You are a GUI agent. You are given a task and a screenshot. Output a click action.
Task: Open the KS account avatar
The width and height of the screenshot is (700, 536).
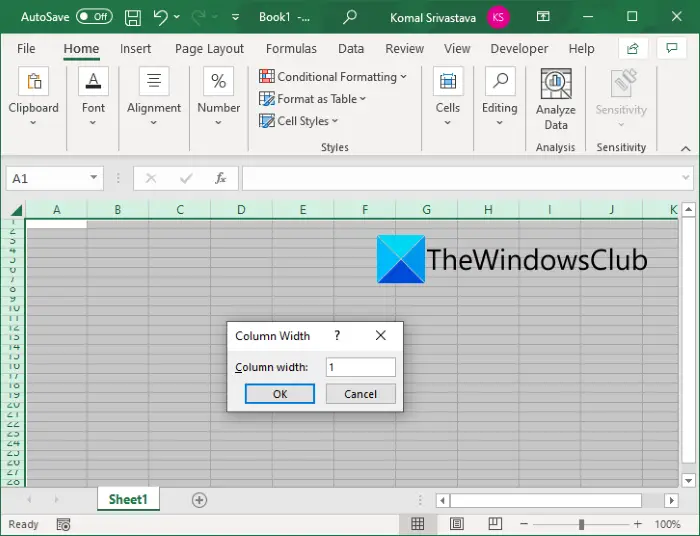click(x=498, y=17)
